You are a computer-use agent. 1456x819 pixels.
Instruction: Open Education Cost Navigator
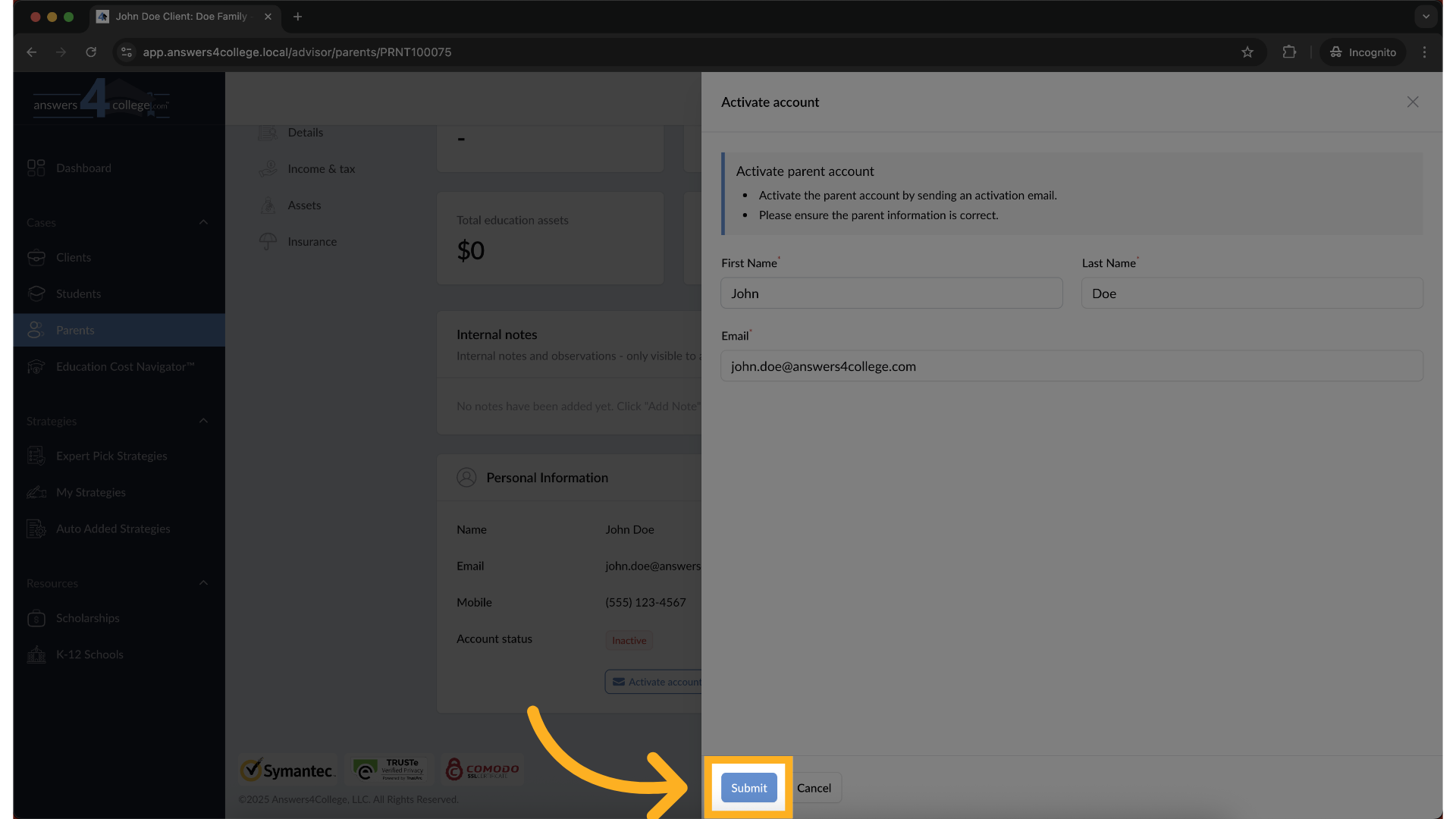coord(126,366)
